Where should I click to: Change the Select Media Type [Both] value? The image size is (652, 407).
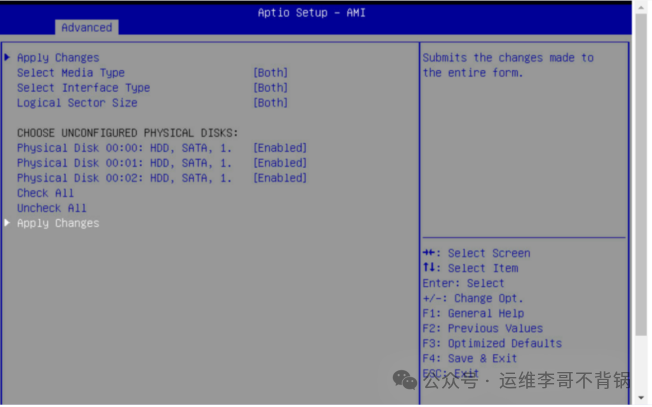click(270, 73)
